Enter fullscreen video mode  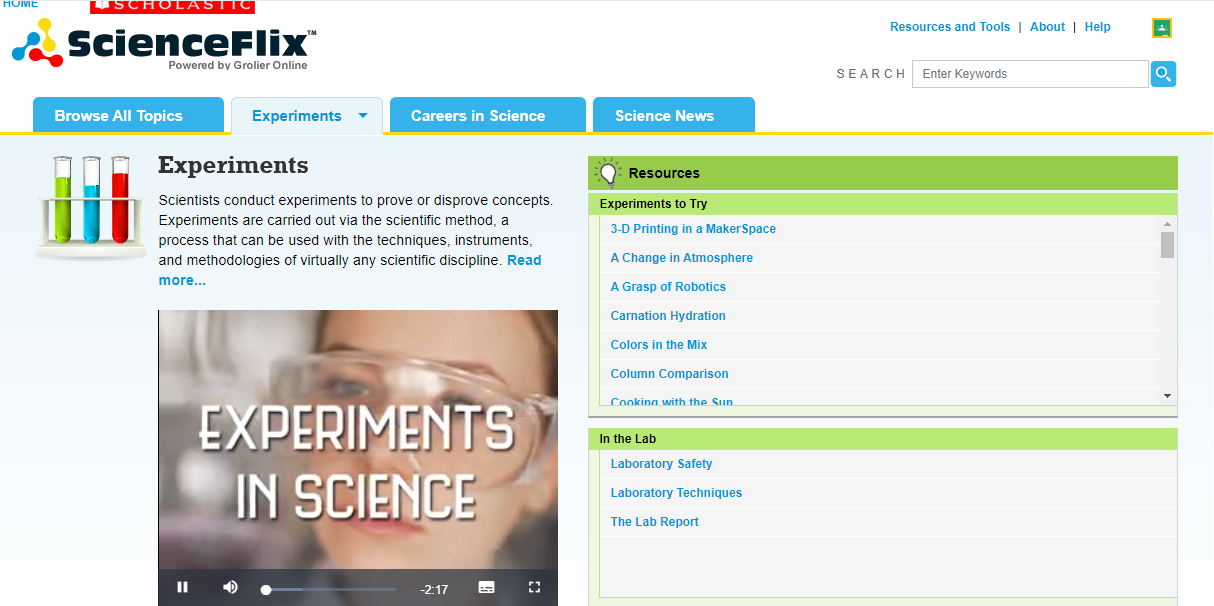click(534, 588)
